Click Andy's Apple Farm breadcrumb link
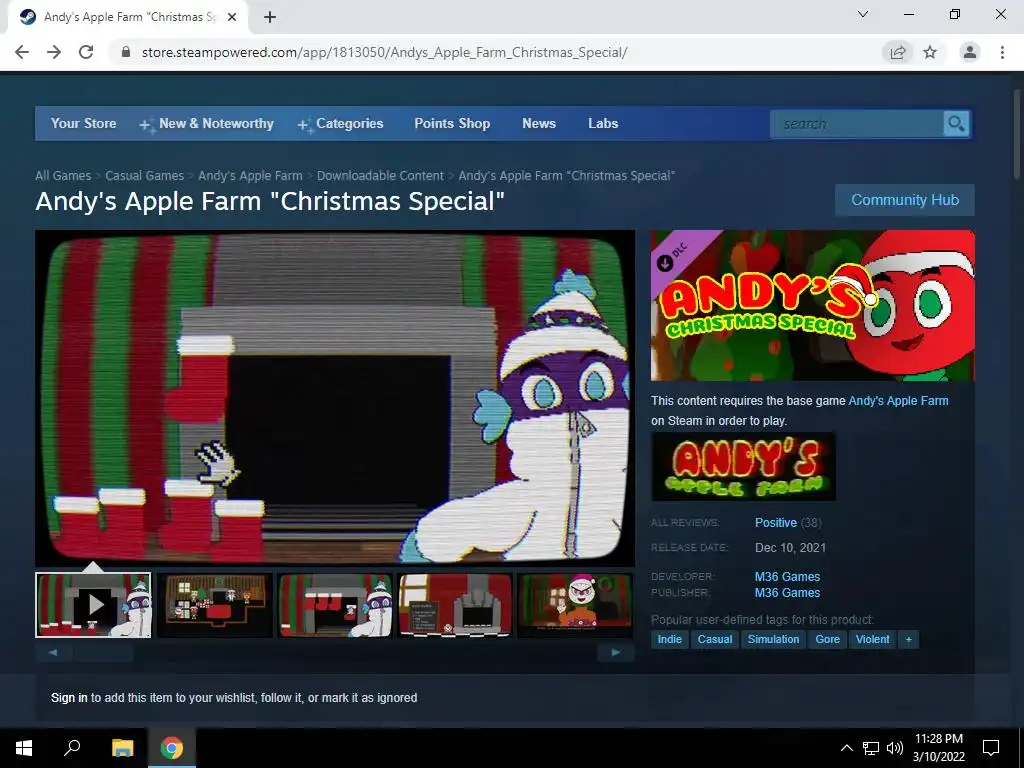 pyautogui.click(x=250, y=176)
